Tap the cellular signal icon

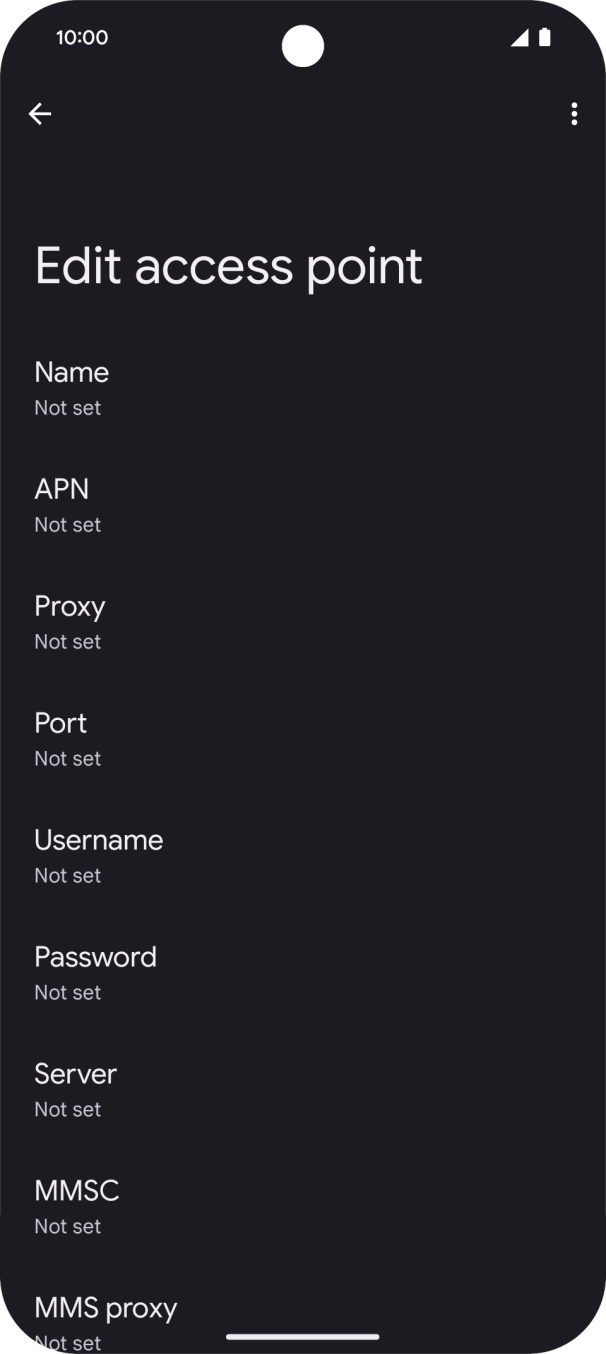[519, 38]
